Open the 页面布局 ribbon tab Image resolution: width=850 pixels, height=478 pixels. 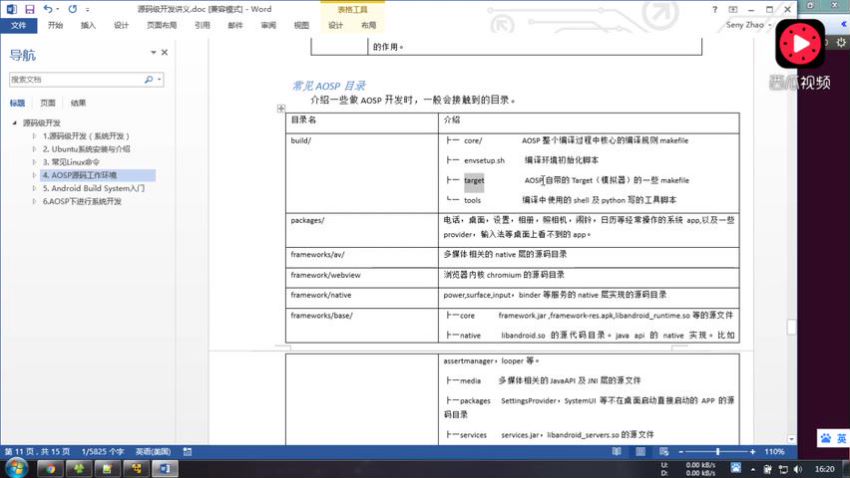[x=162, y=25]
